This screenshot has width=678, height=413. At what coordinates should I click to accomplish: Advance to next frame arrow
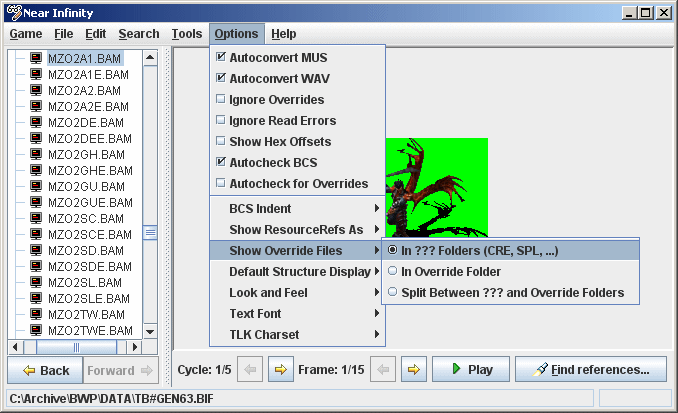tap(414, 369)
